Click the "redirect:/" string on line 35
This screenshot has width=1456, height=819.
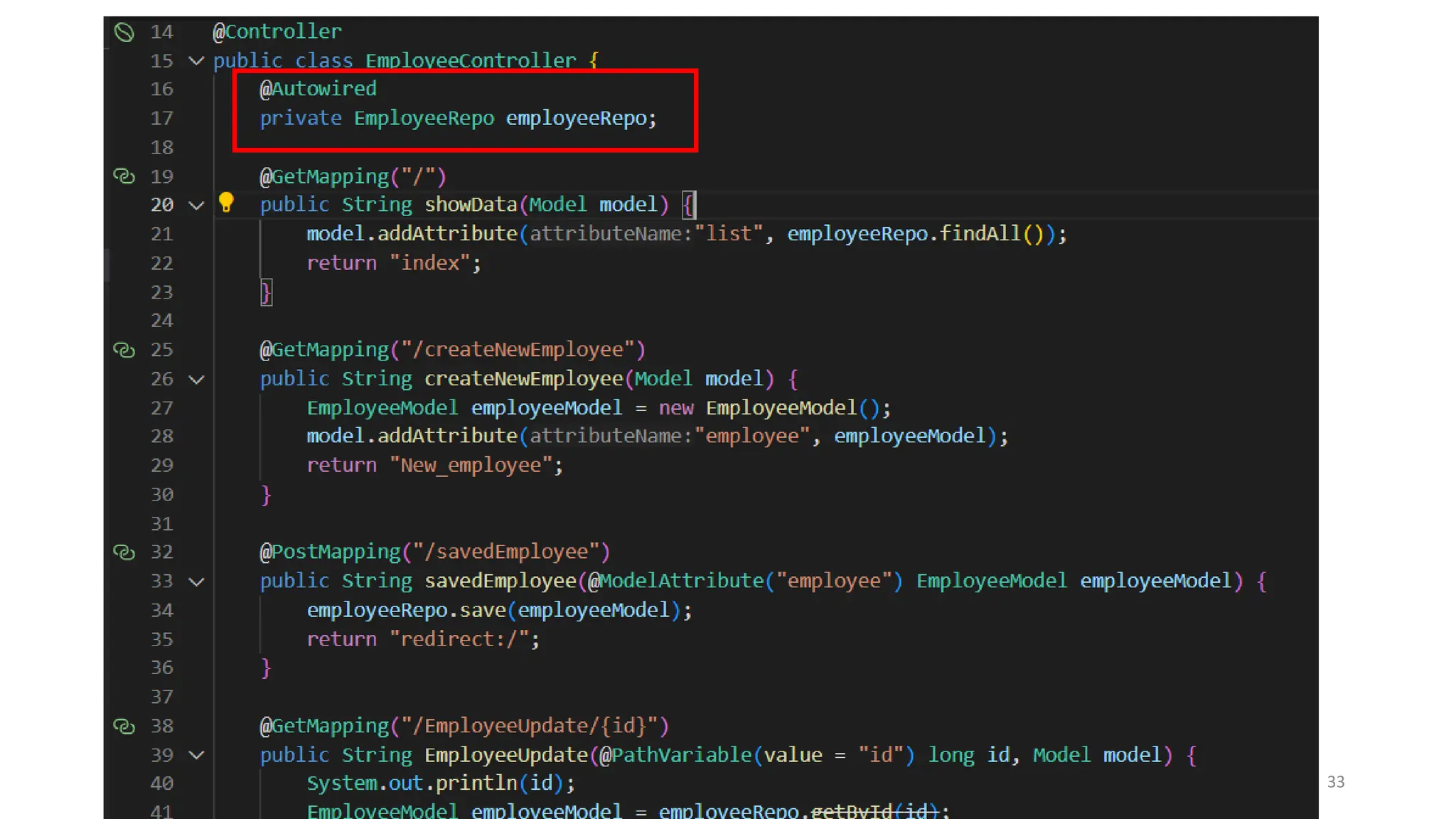[459, 639]
